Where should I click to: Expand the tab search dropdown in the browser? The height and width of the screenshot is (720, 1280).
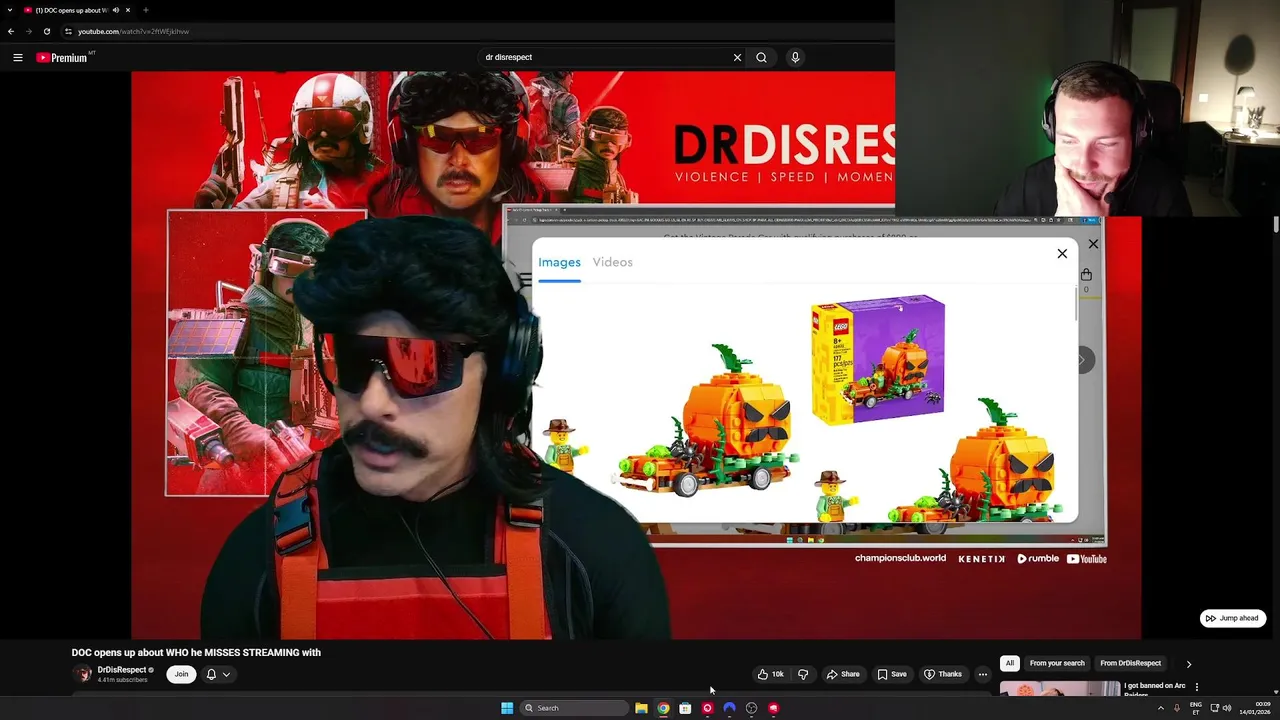point(8,10)
